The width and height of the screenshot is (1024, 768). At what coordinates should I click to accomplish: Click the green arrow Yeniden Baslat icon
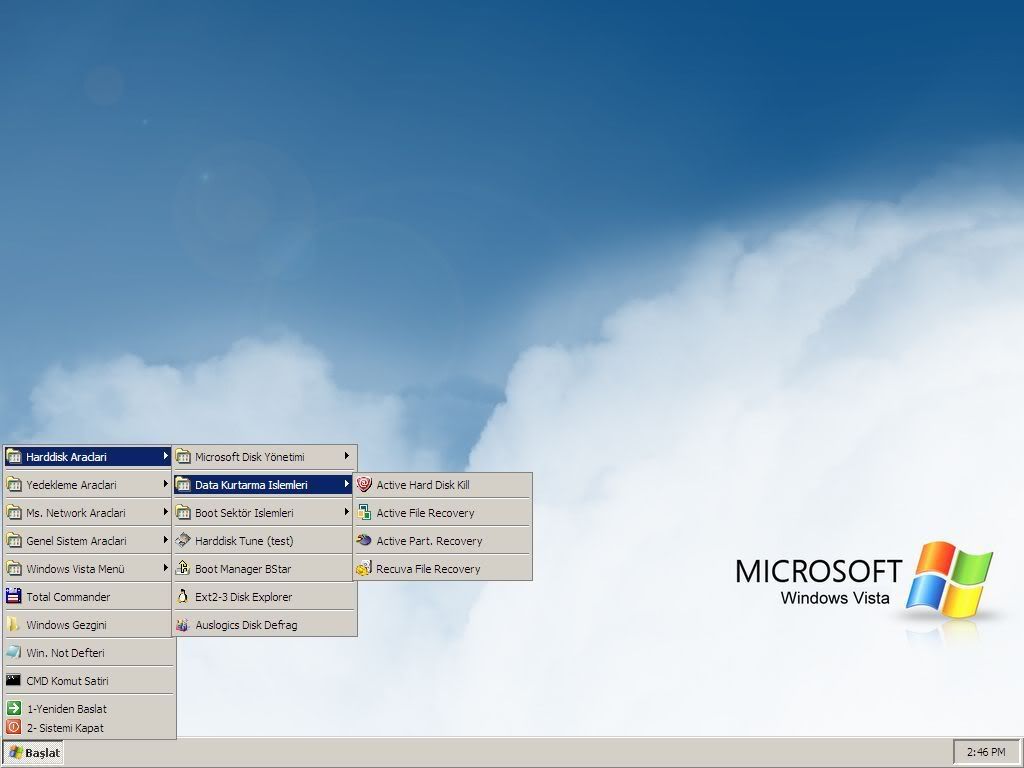pyautogui.click(x=14, y=708)
